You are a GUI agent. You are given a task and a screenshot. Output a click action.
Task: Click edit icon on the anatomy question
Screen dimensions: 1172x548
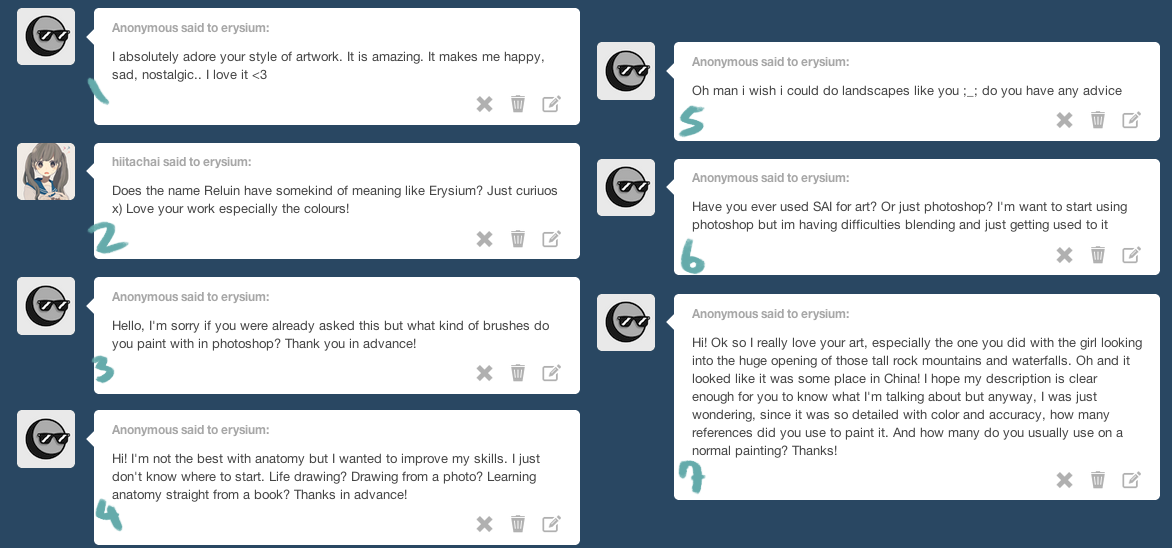click(551, 524)
